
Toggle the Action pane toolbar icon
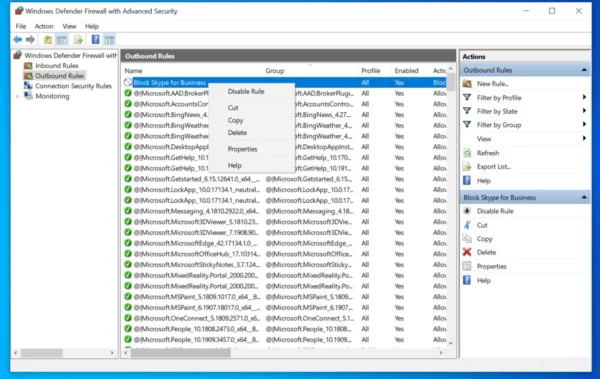(109, 39)
